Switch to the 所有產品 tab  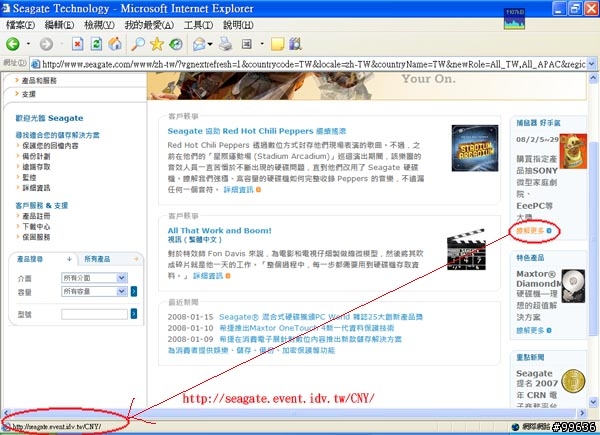(97, 259)
